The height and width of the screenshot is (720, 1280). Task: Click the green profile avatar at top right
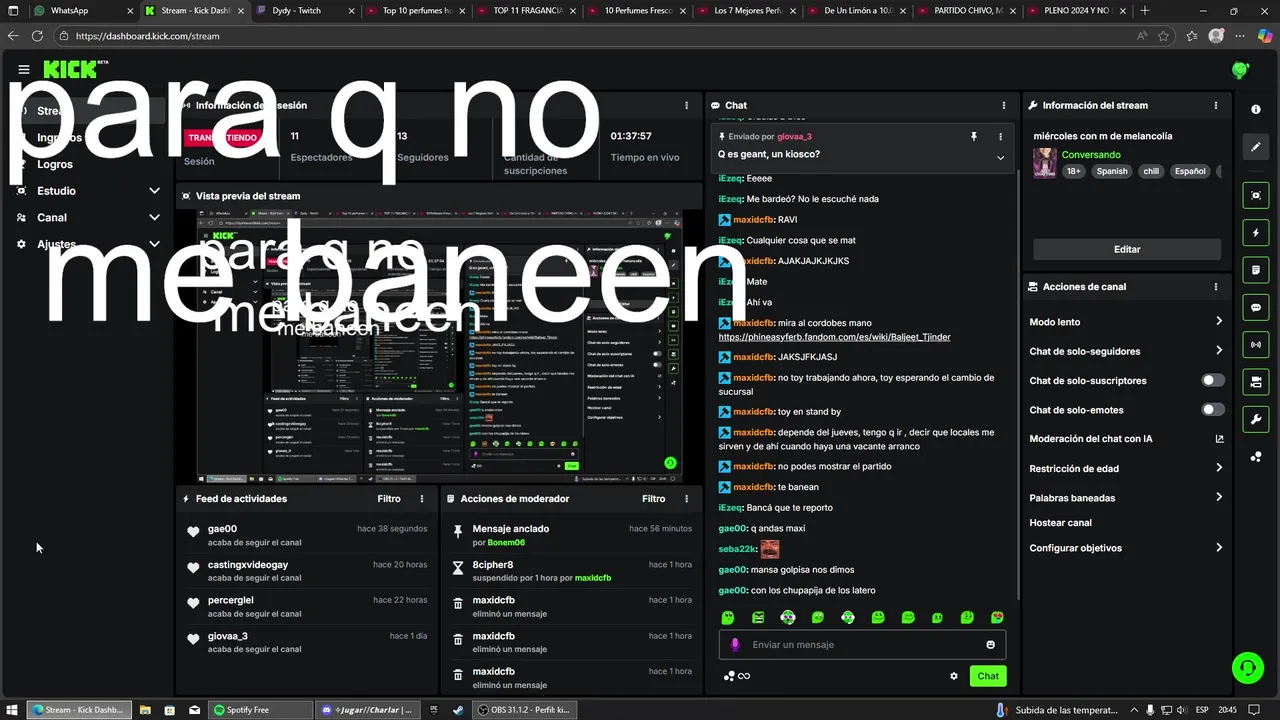coord(1240,70)
